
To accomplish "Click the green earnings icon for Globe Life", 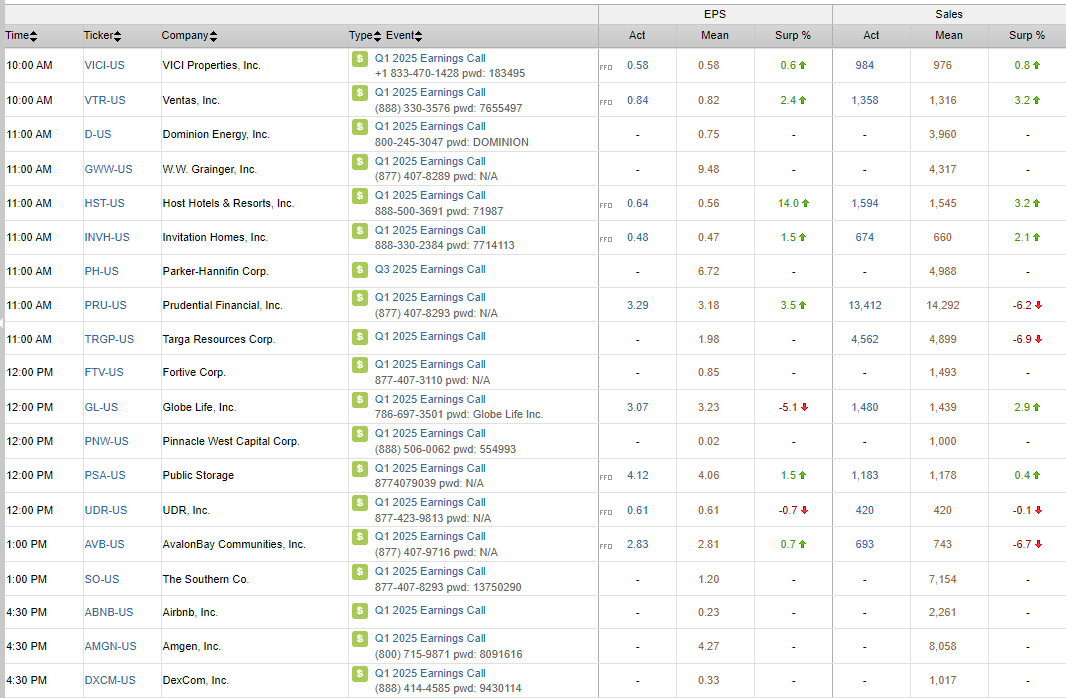I will (360, 399).
